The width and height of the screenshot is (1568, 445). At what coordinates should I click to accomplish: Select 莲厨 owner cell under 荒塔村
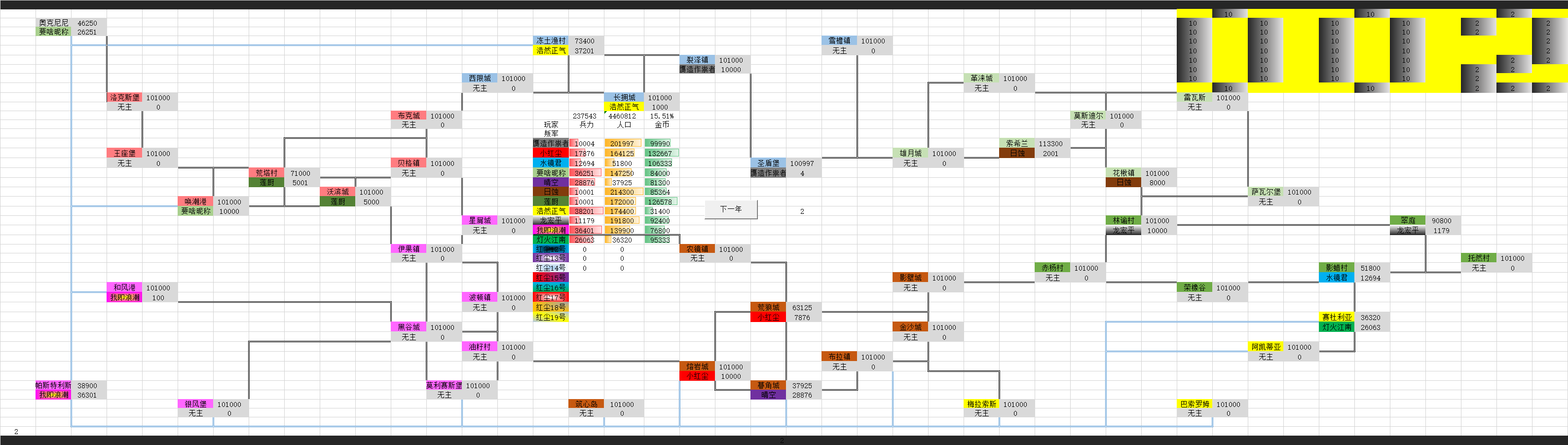coord(266,183)
